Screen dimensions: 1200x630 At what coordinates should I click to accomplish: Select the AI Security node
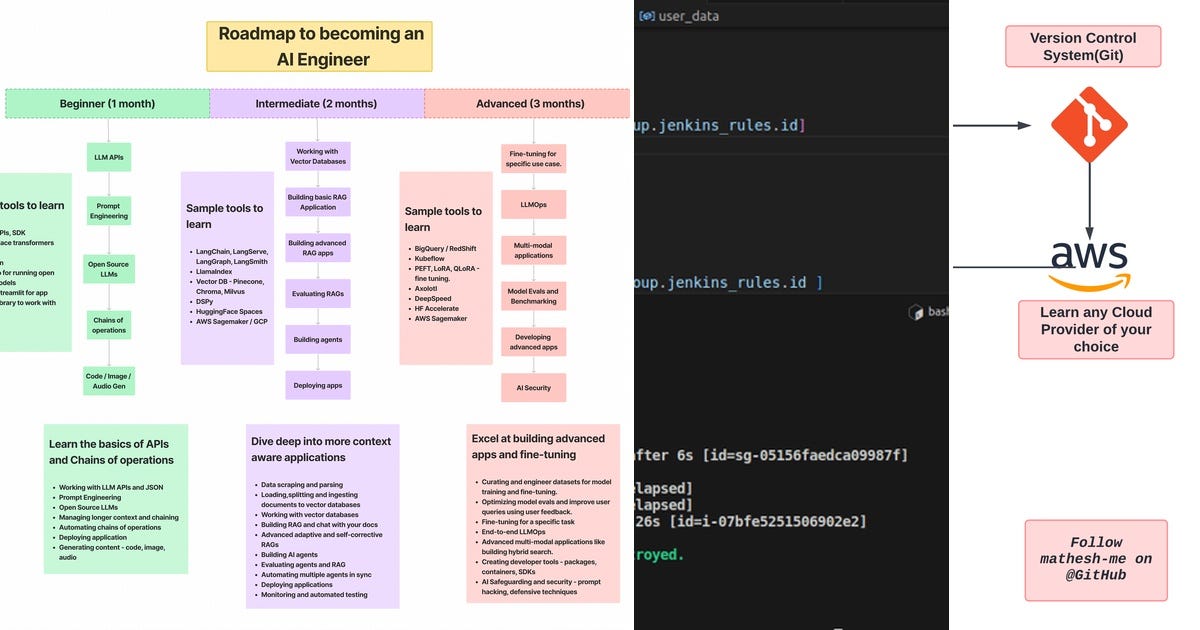(533, 388)
